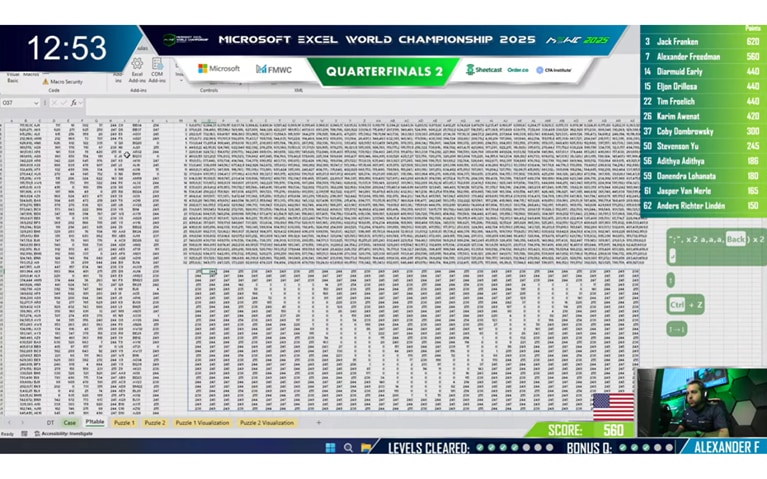Click Accessibility: Investigate in status bar
This screenshot has height=479, width=767.
click(64, 433)
